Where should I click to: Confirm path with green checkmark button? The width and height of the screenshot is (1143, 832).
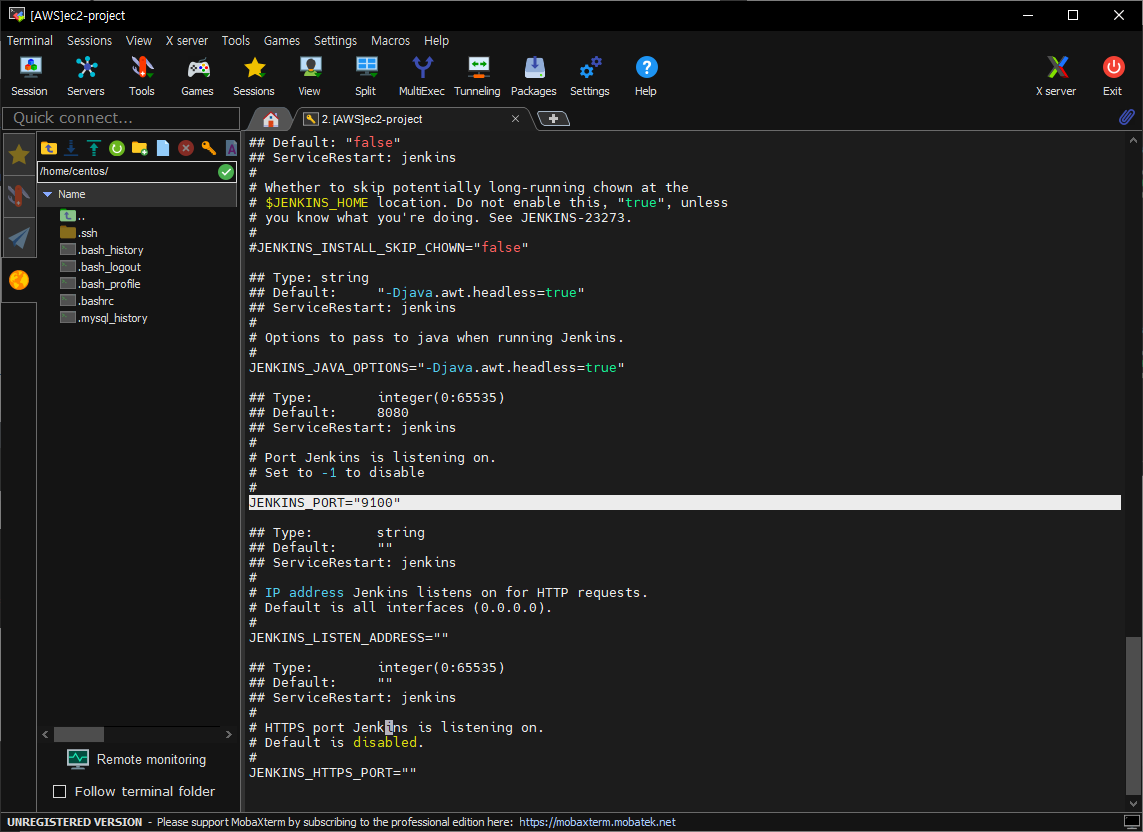tap(226, 171)
